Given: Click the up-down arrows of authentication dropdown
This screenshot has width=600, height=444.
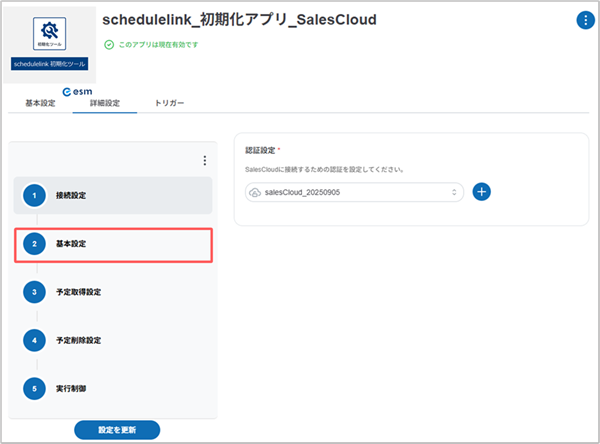Looking at the screenshot, I should coord(453,191).
